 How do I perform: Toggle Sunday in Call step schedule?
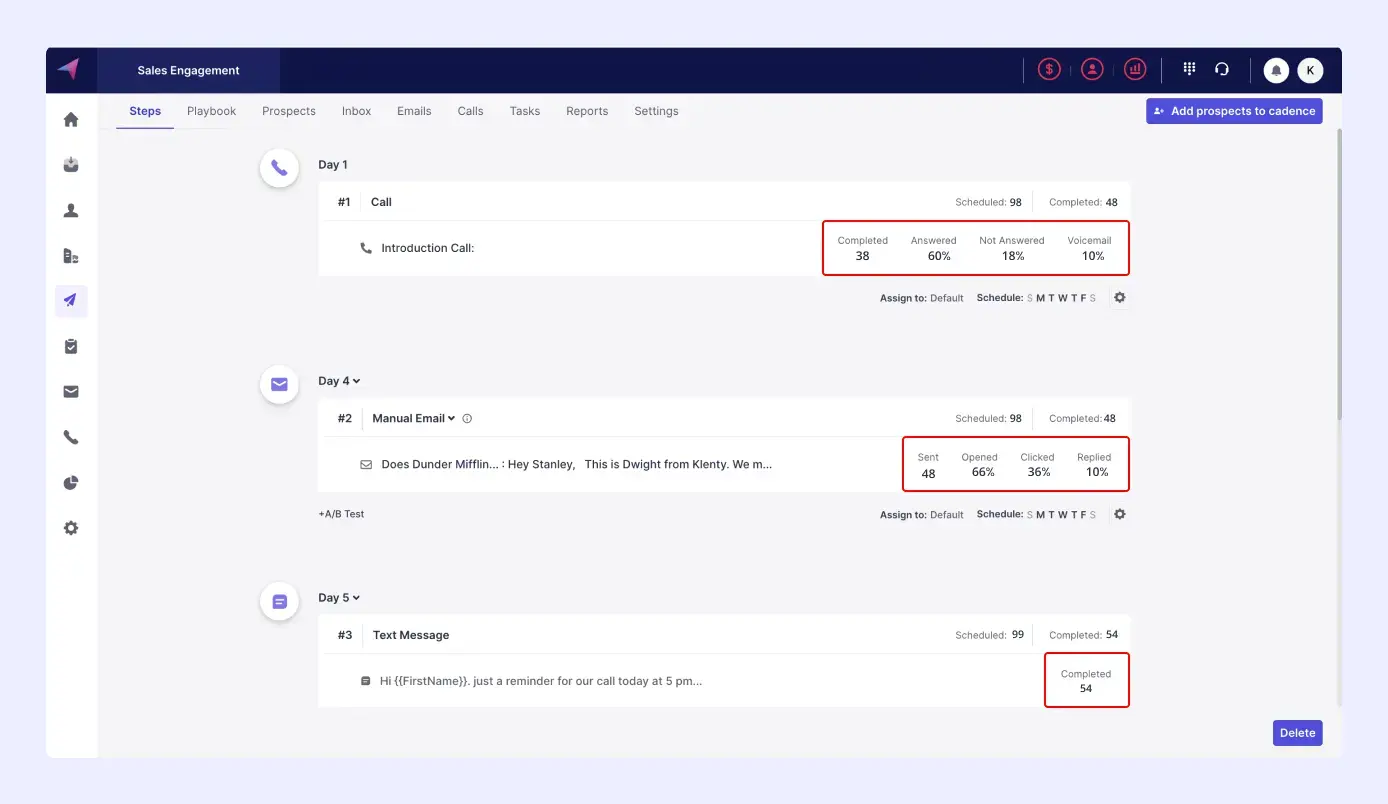[1030, 298]
